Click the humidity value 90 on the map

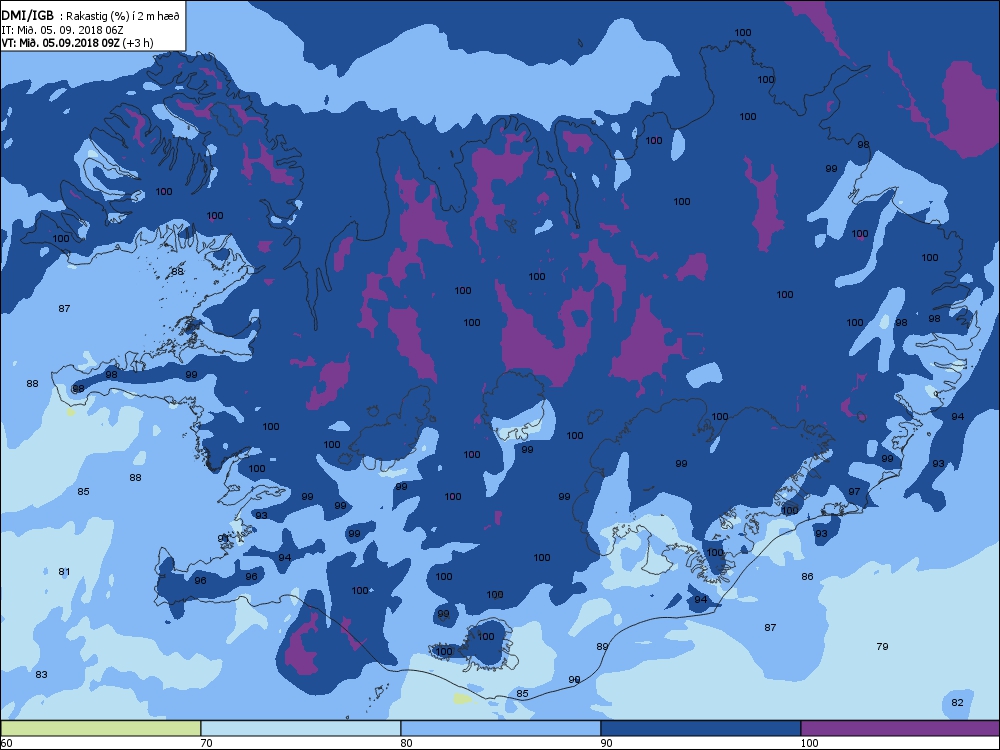coord(574,679)
